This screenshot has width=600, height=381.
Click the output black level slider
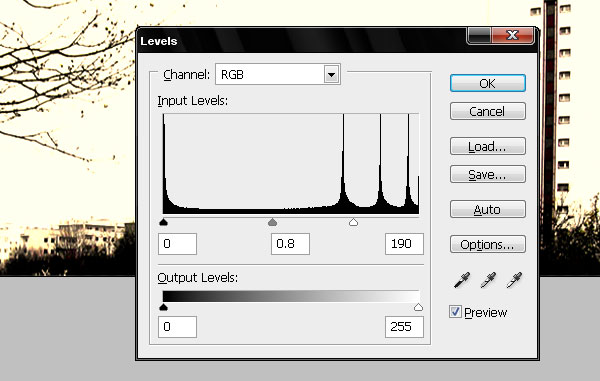click(164, 307)
